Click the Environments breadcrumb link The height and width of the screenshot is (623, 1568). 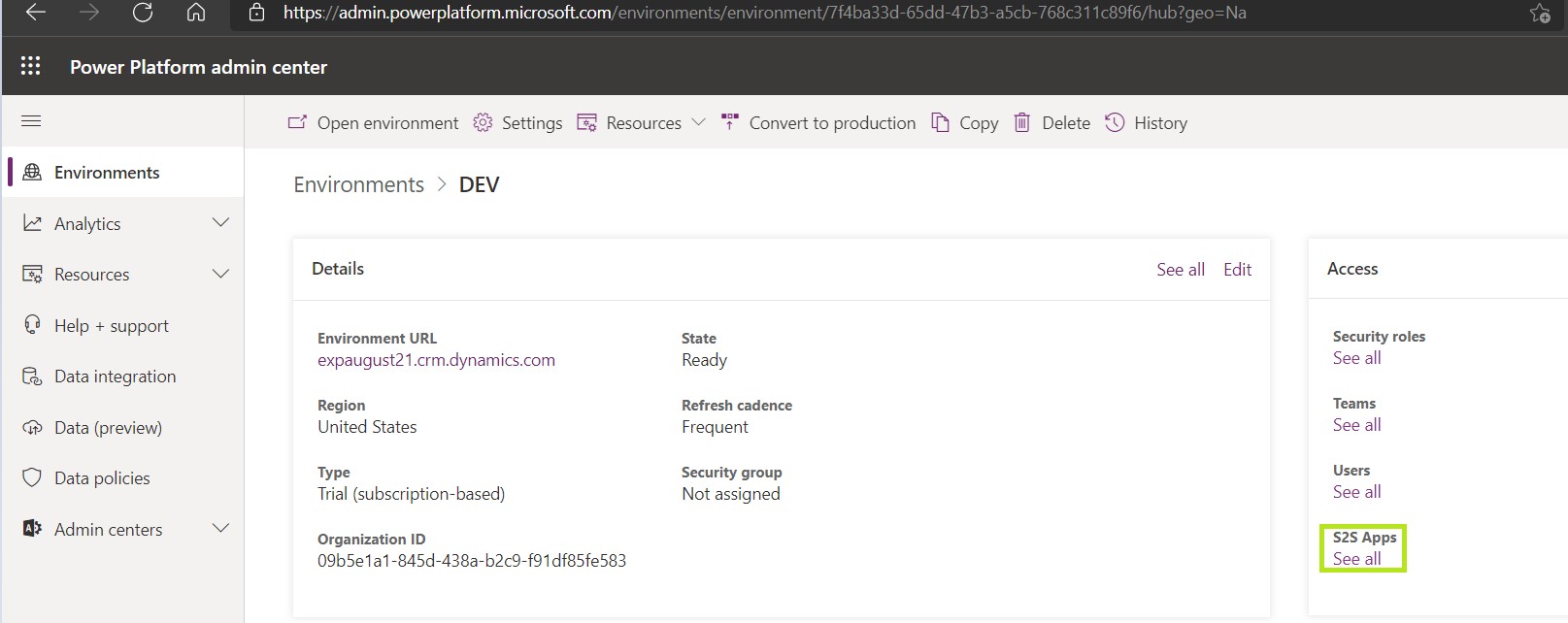coord(358,184)
